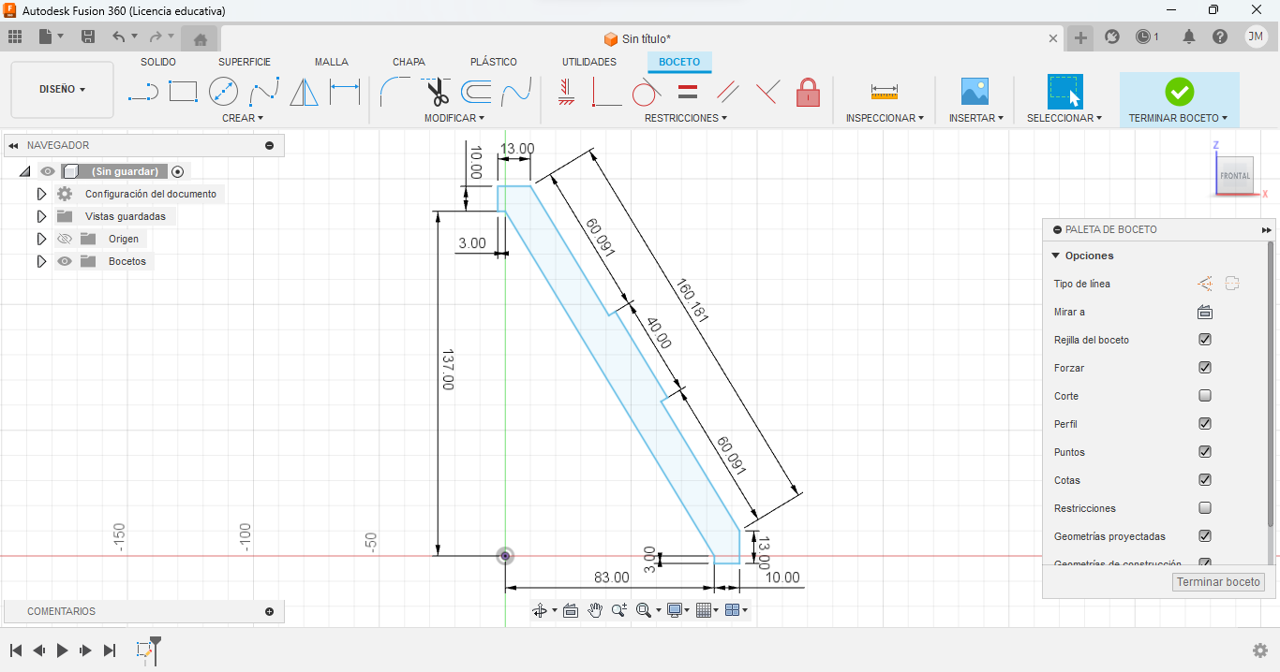Click the Insert image icon
The height and width of the screenshot is (672, 1280).
(x=975, y=92)
